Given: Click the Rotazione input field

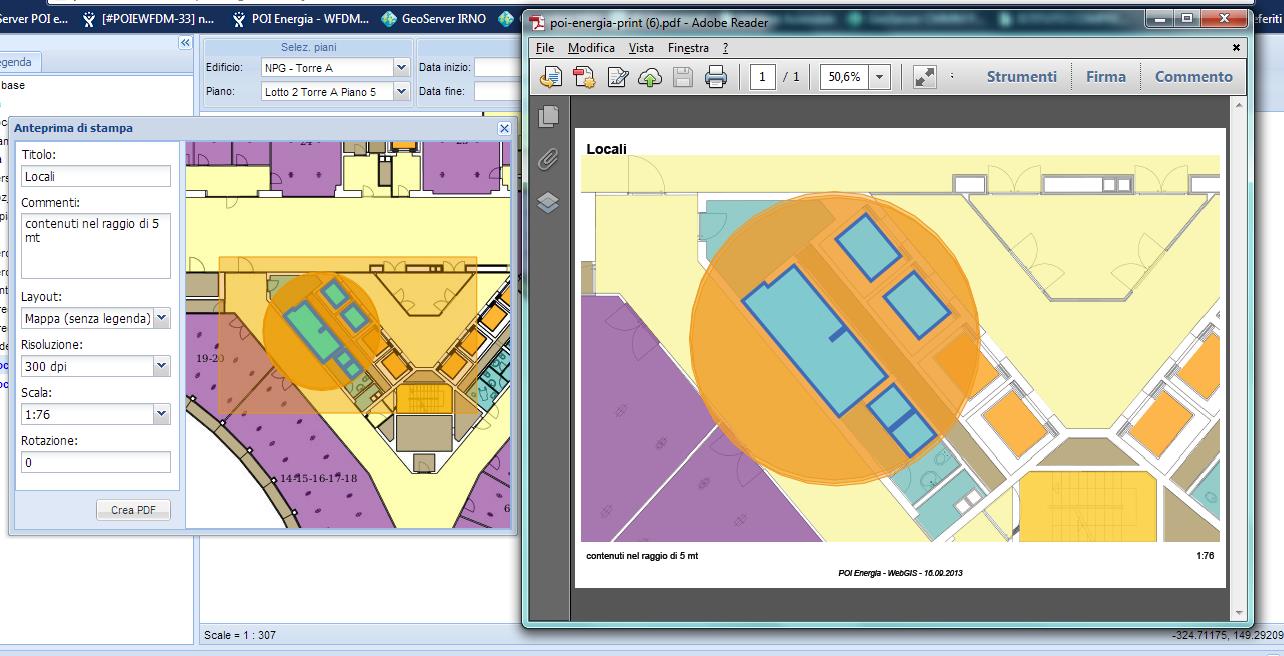Looking at the screenshot, I should pos(96,462).
